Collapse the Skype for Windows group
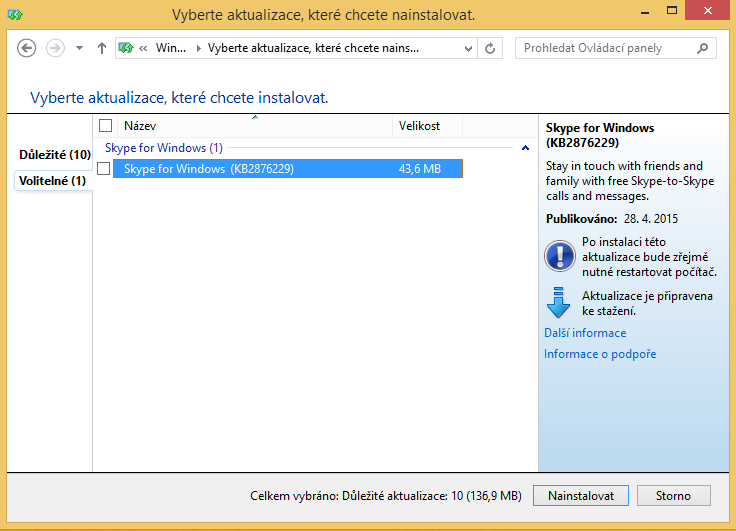Screen dimensions: 736x531 click(526, 148)
